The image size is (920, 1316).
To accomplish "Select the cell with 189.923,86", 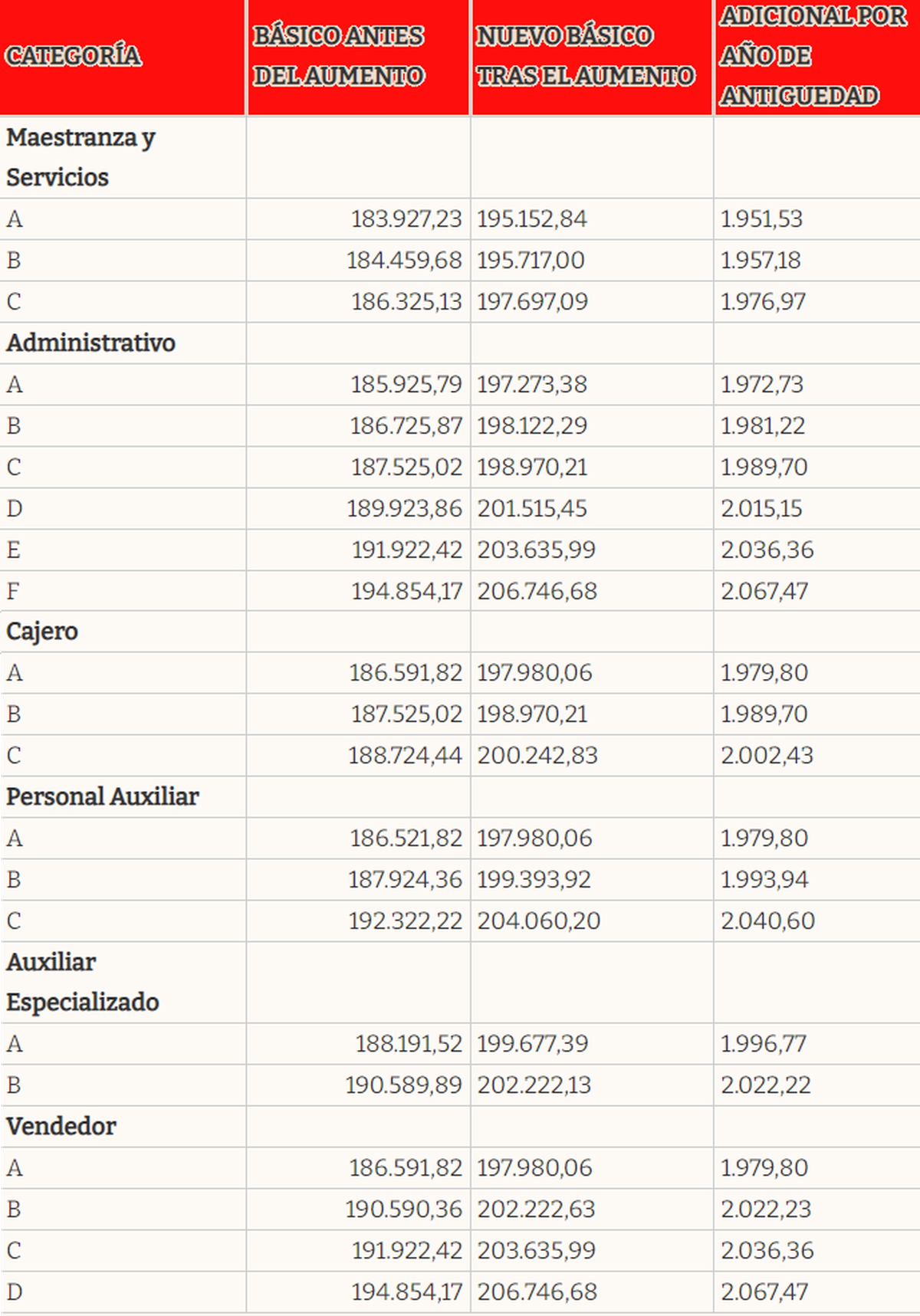I will [x=404, y=509].
